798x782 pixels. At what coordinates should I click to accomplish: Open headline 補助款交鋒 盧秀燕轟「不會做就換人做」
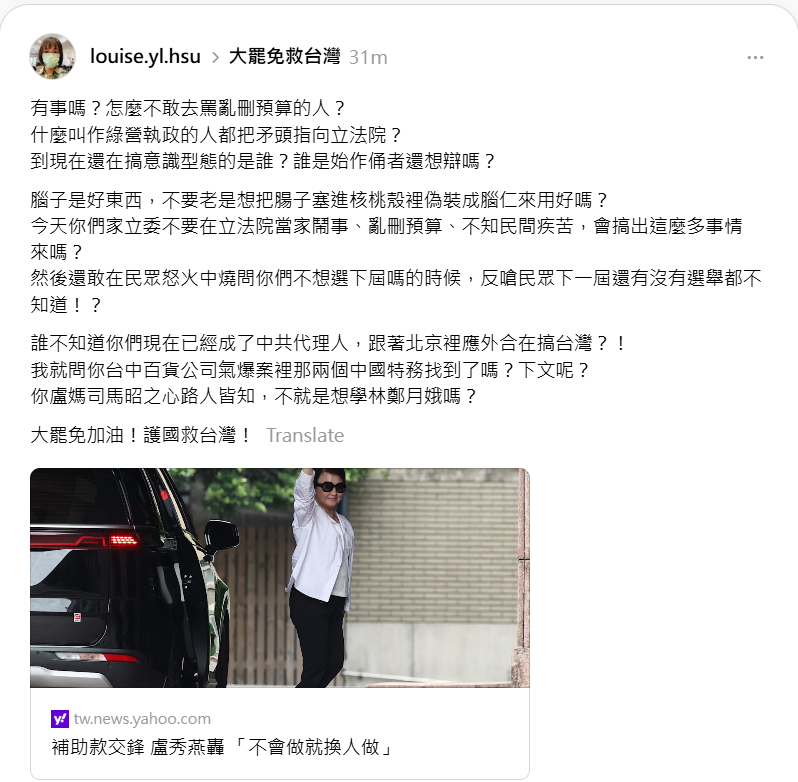[222, 747]
